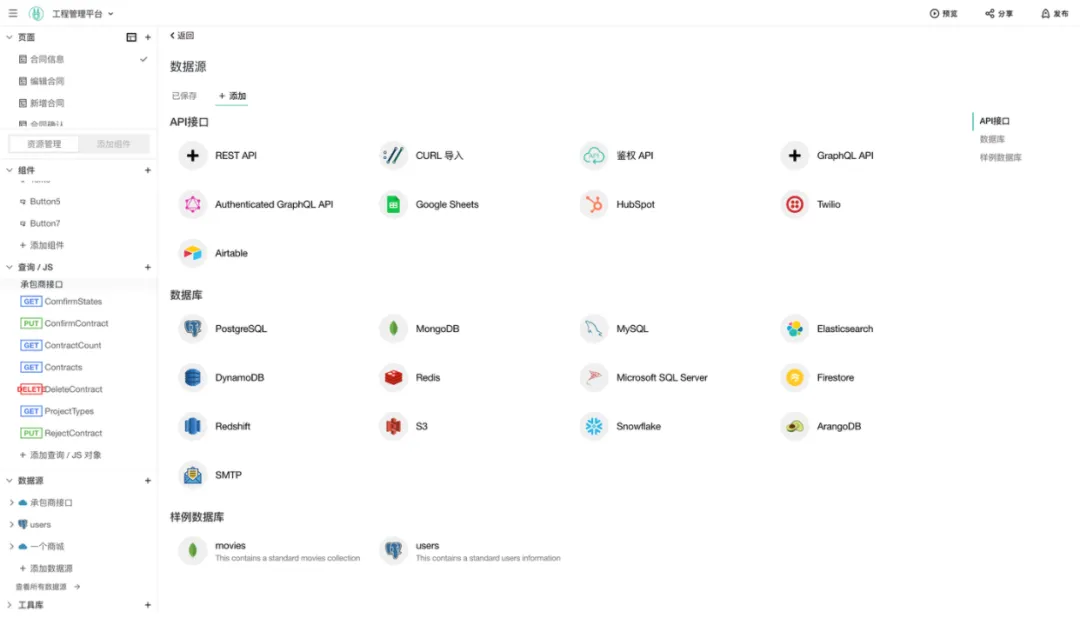Select the S3 icon
This screenshot has width=1080, height=618.
point(393,426)
